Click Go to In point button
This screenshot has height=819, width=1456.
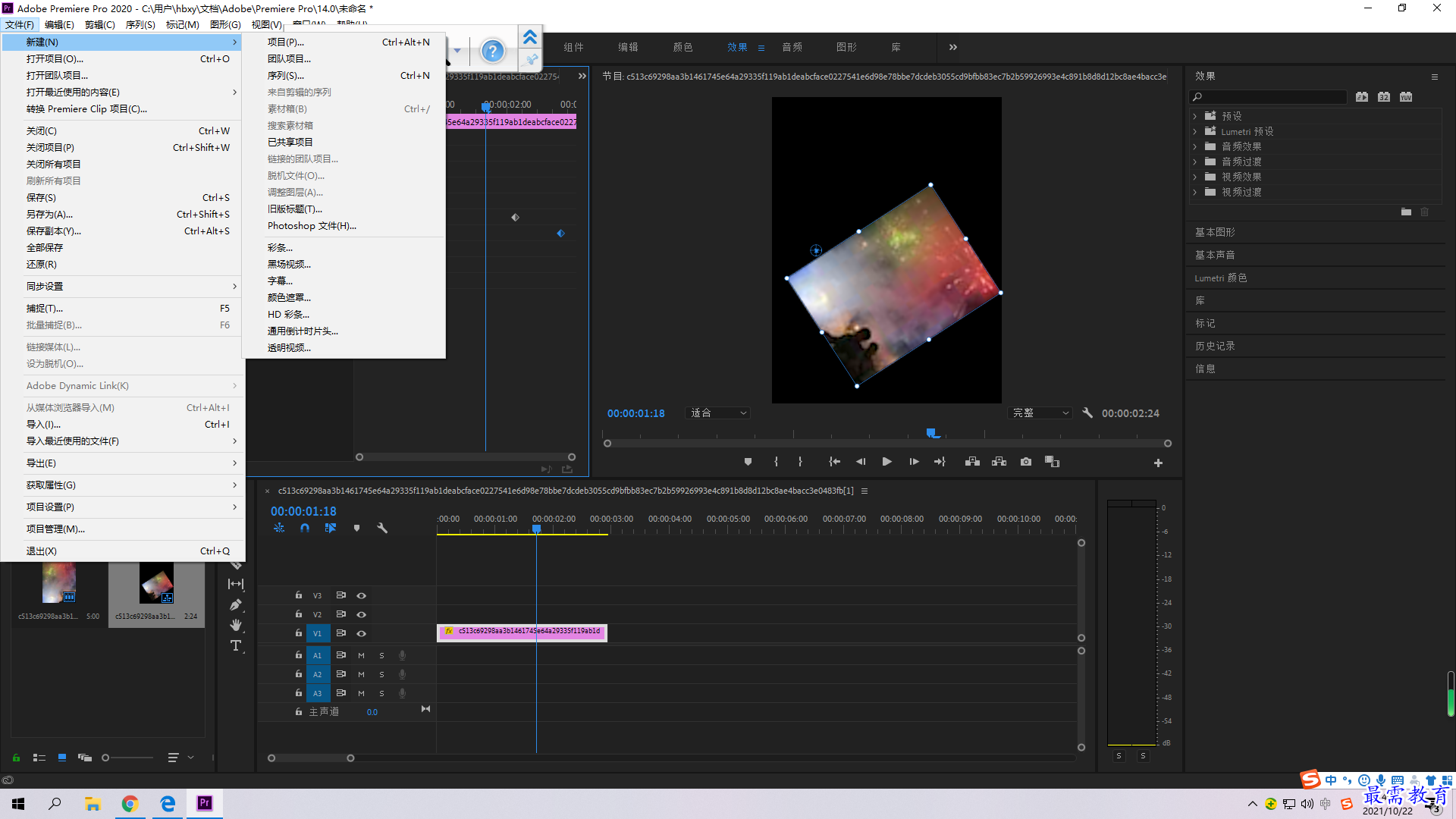pos(834,462)
